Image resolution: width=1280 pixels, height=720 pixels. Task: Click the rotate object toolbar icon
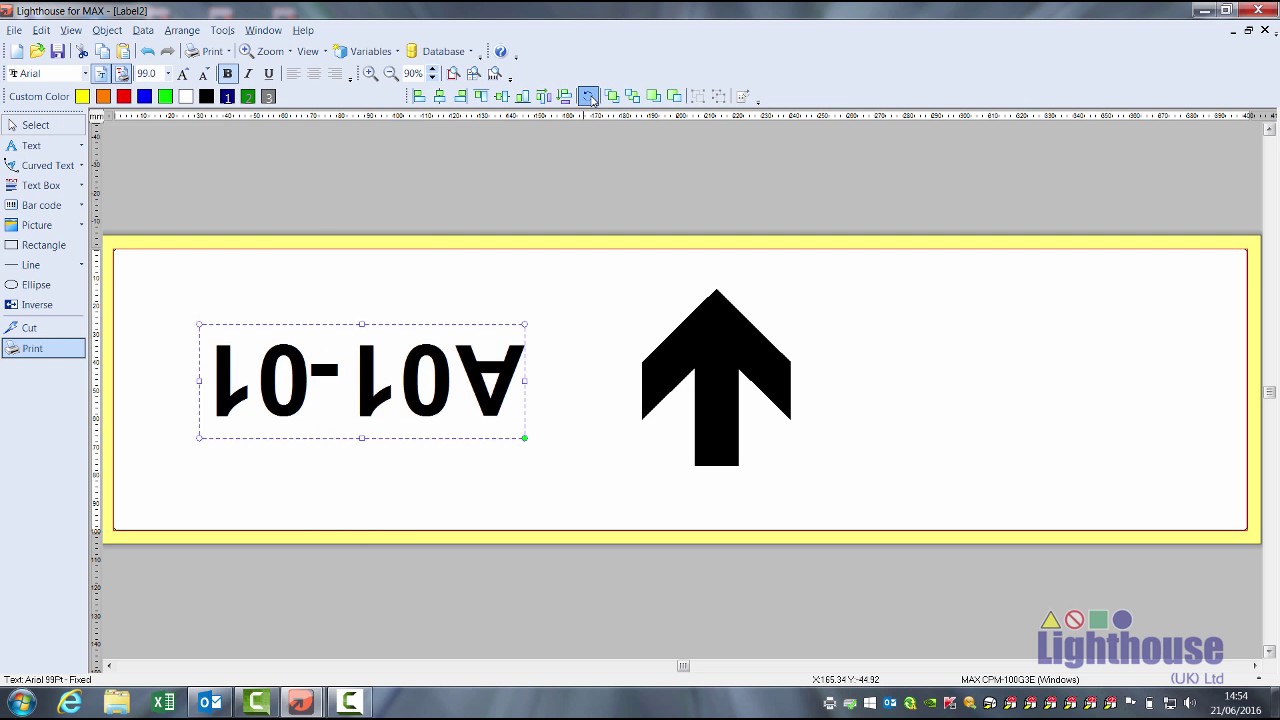pos(588,97)
